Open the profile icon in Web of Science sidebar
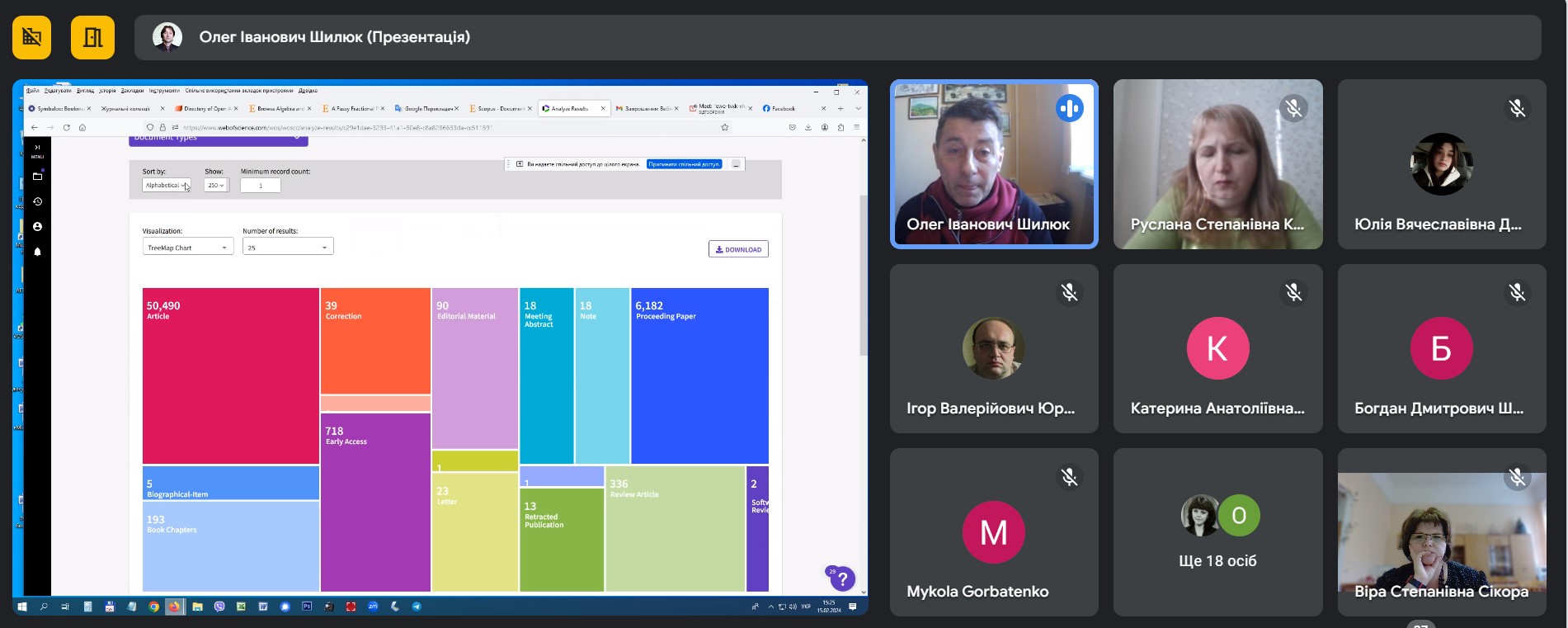 click(x=37, y=226)
